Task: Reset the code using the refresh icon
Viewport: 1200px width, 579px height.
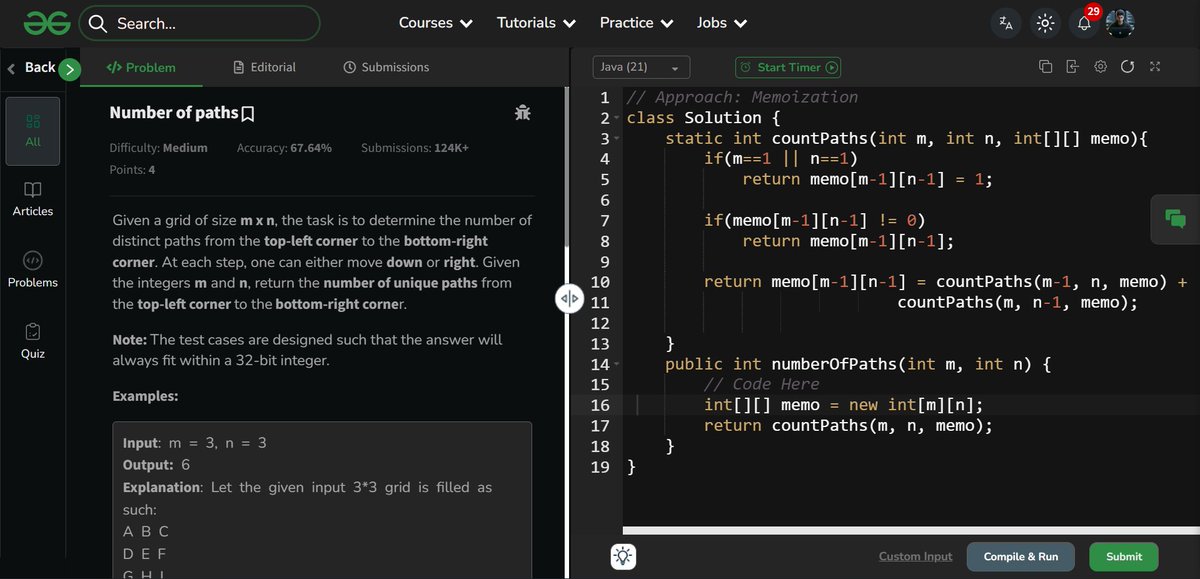Action: coord(1127,65)
